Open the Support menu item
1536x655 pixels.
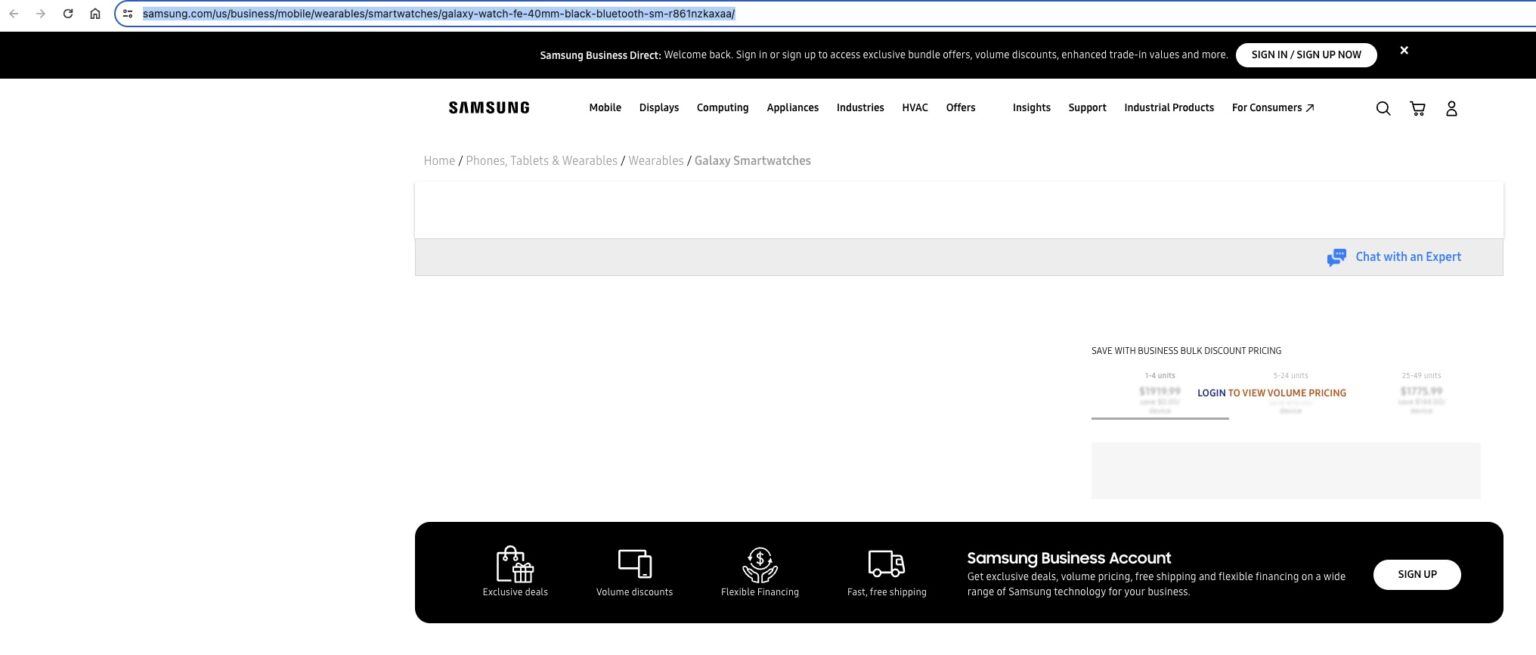click(1086, 107)
